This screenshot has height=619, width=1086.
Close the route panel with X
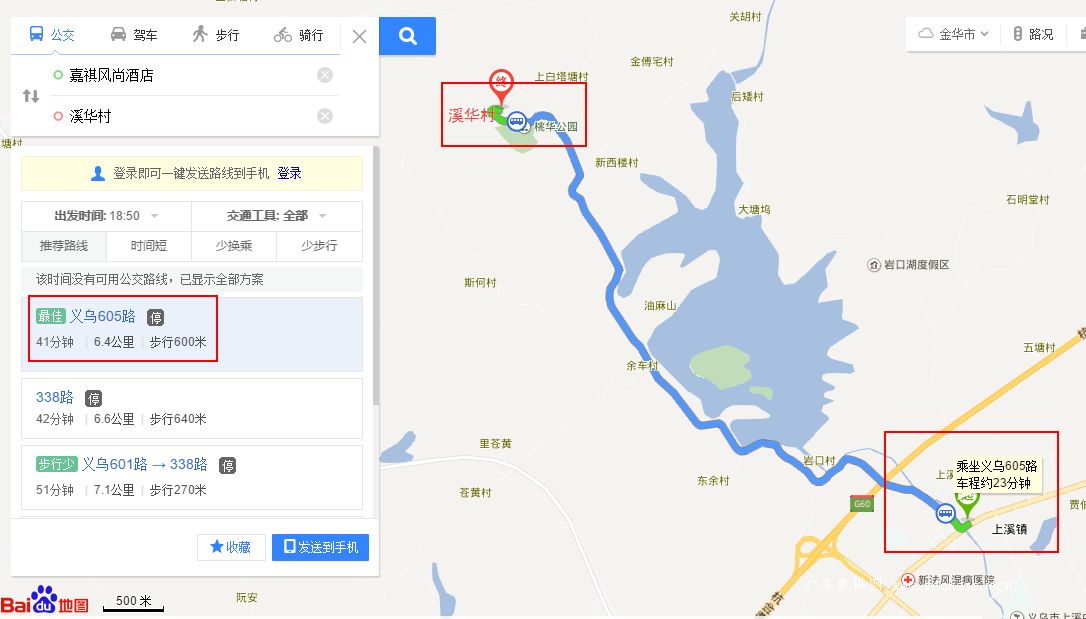coord(359,36)
